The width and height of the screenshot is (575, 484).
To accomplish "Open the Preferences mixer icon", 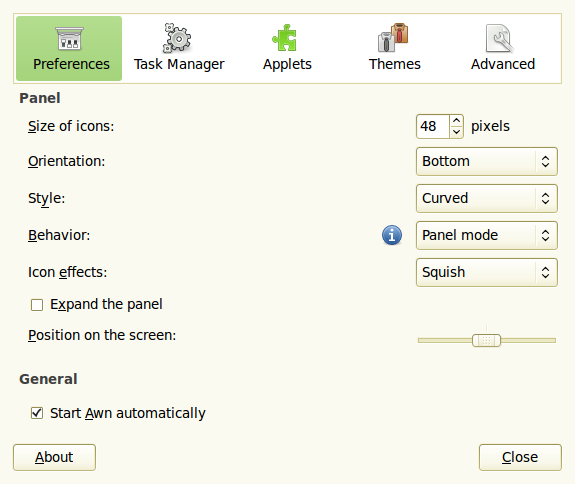I will coord(69,38).
